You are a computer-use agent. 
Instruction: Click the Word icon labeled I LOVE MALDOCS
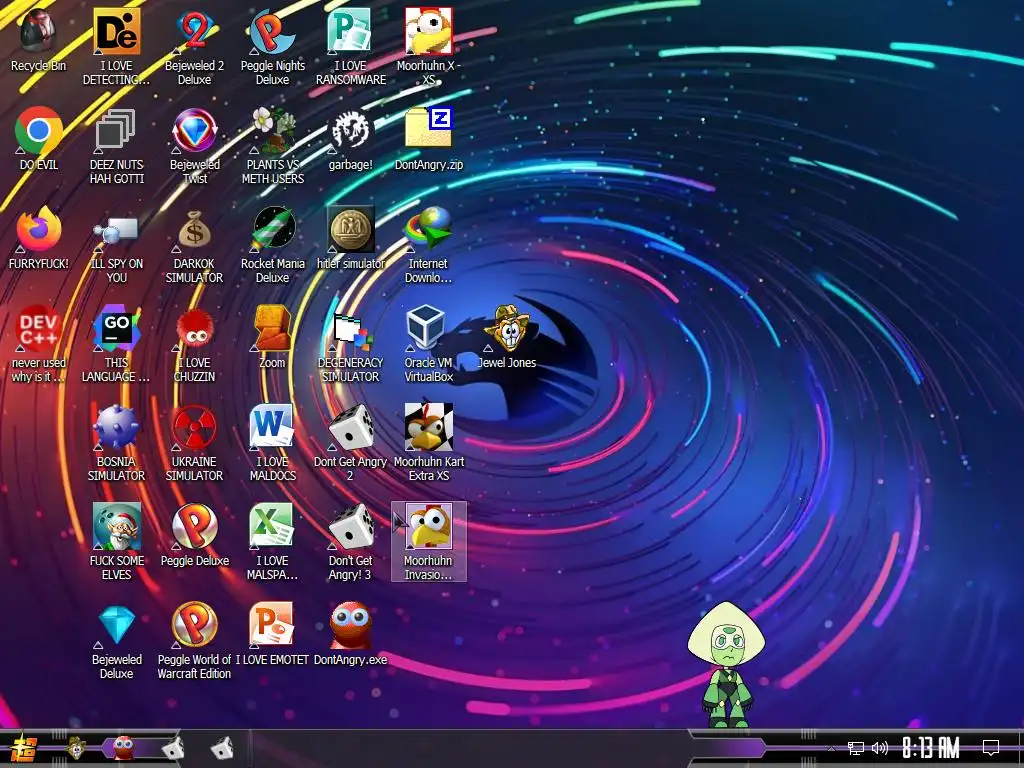[x=272, y=443]
